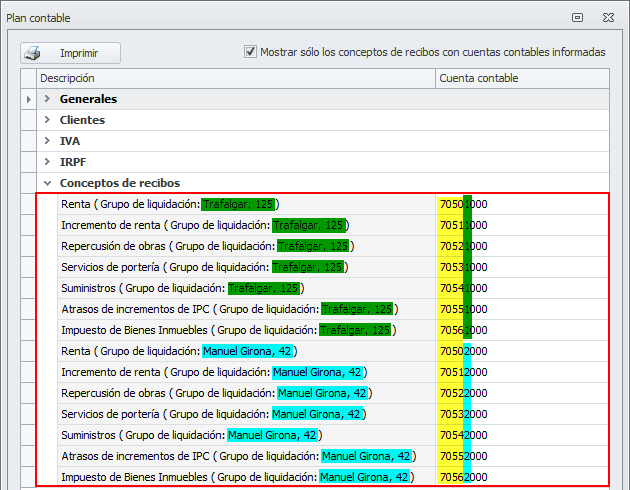Click account cell 70551000
The image size is (630, 490).
click(x=522, y=309)
